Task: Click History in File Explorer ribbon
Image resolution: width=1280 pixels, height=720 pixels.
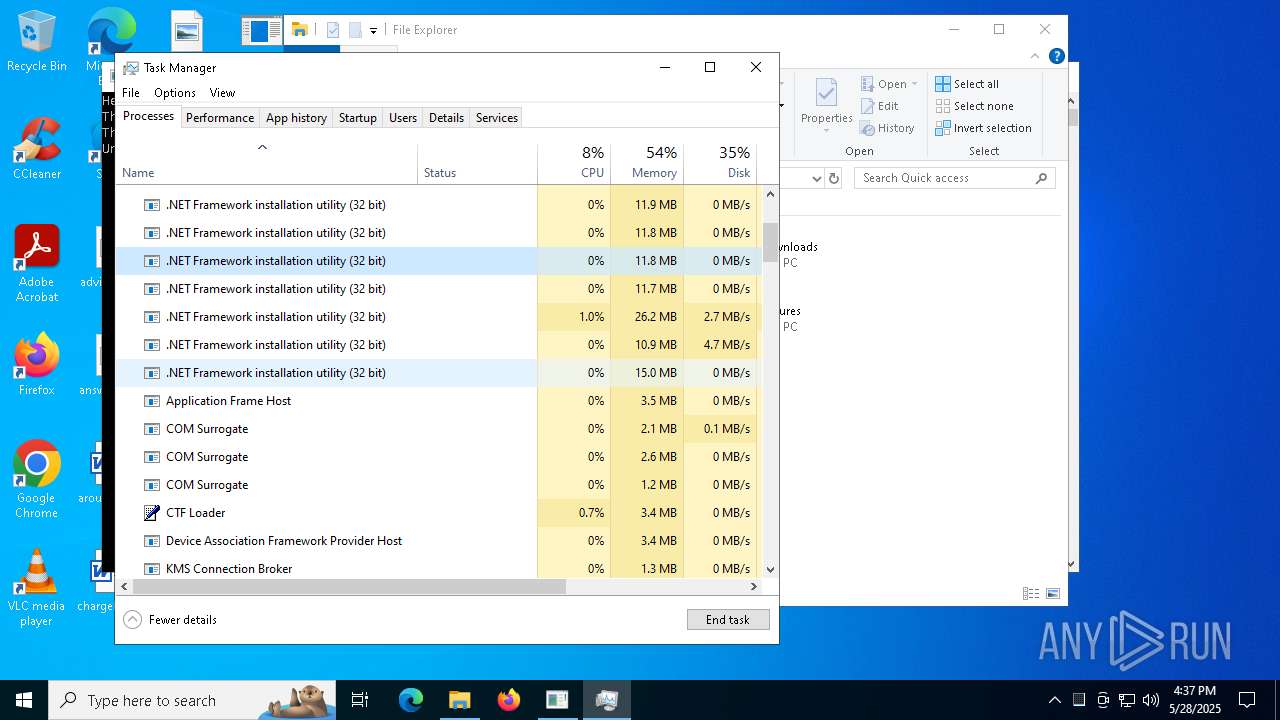Action: (x=887, y=128)
